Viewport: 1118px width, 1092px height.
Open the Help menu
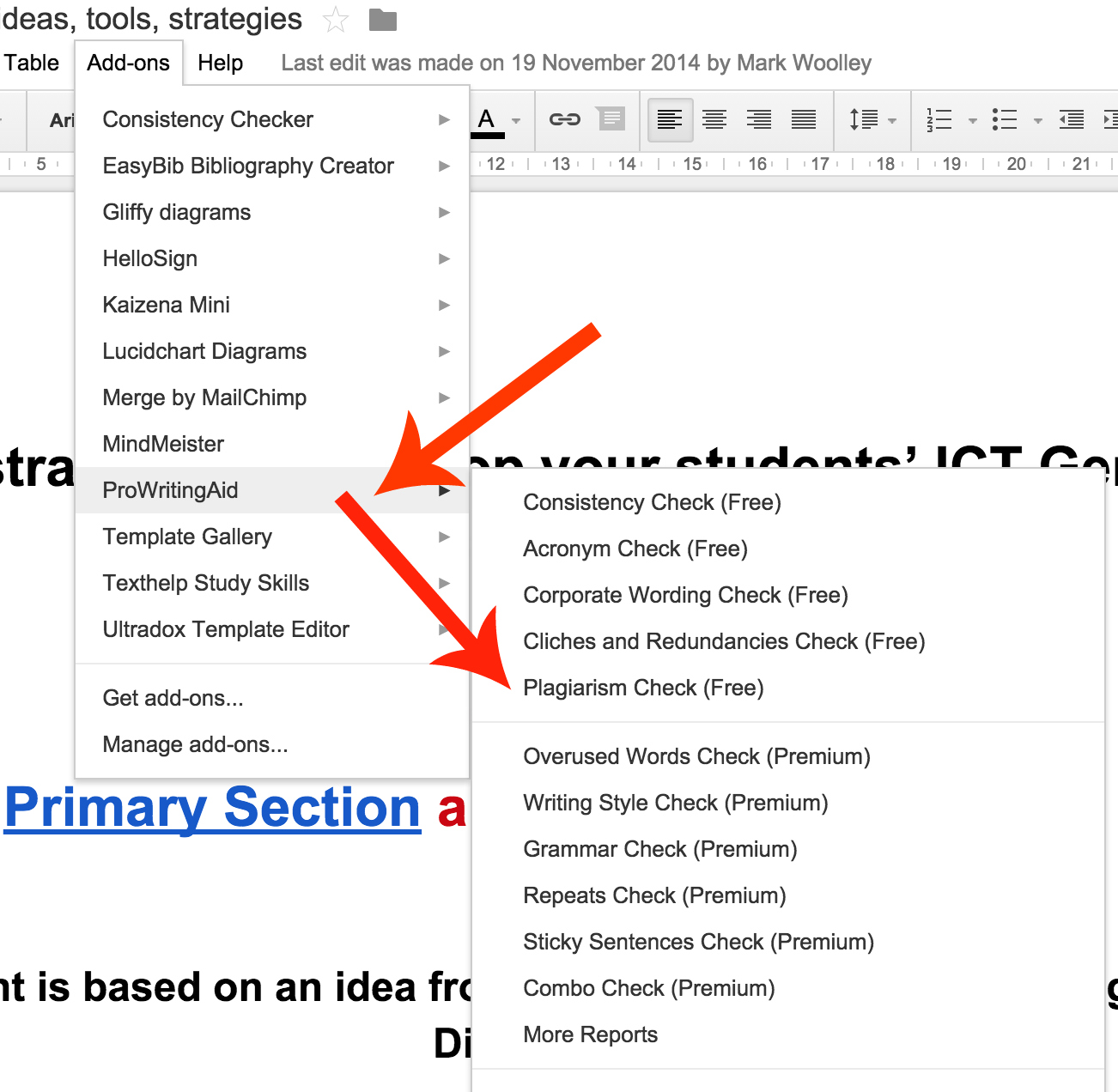click(219, 62)
